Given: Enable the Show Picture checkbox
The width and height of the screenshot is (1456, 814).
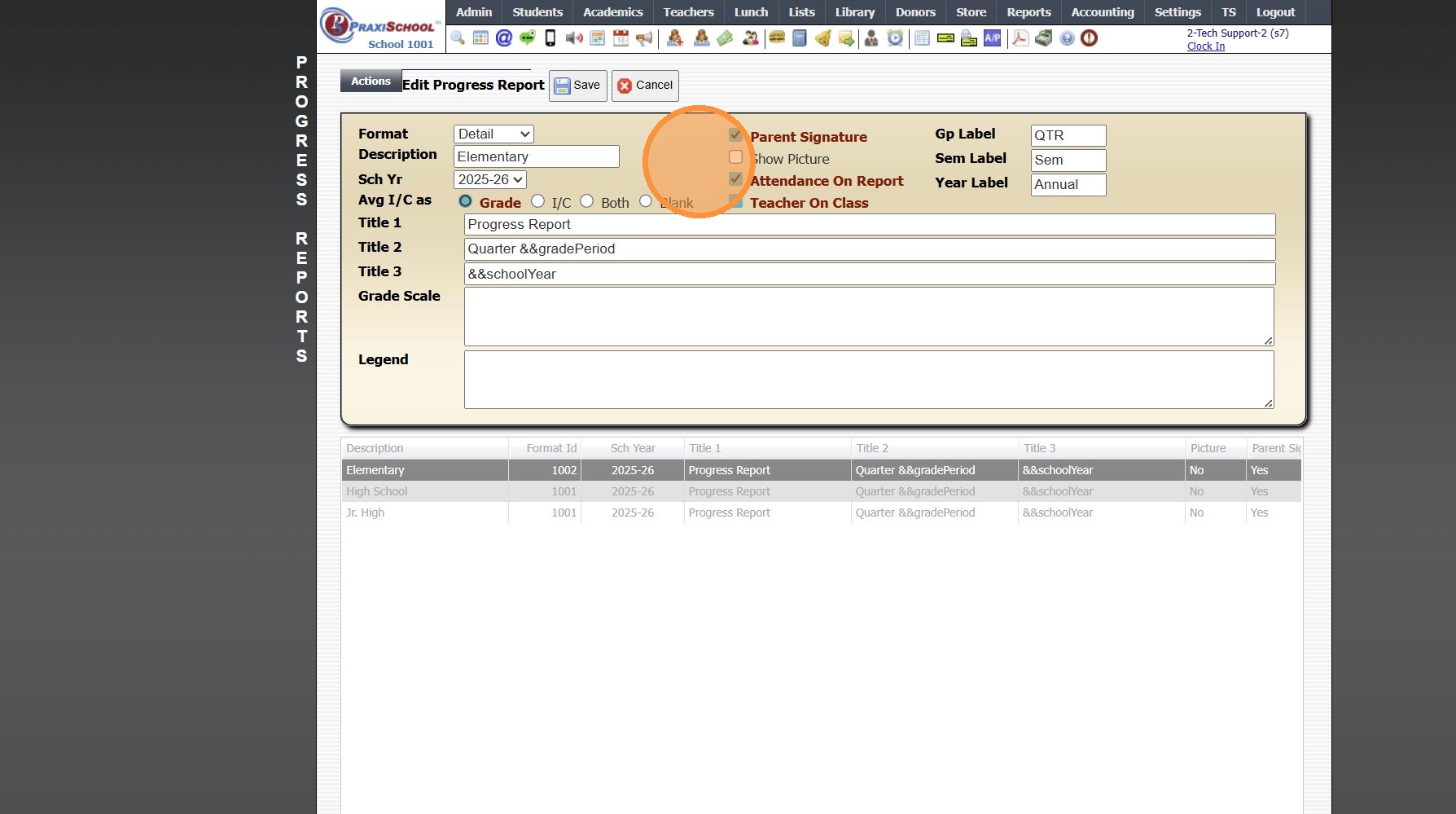Looking at the screenshot, I should 735,157.
